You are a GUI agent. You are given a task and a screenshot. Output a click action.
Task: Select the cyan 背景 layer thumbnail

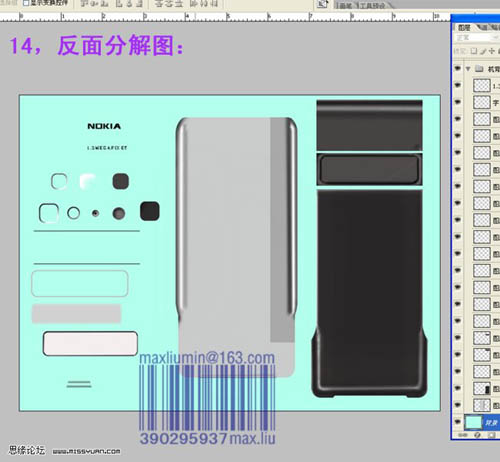point(473,422)
